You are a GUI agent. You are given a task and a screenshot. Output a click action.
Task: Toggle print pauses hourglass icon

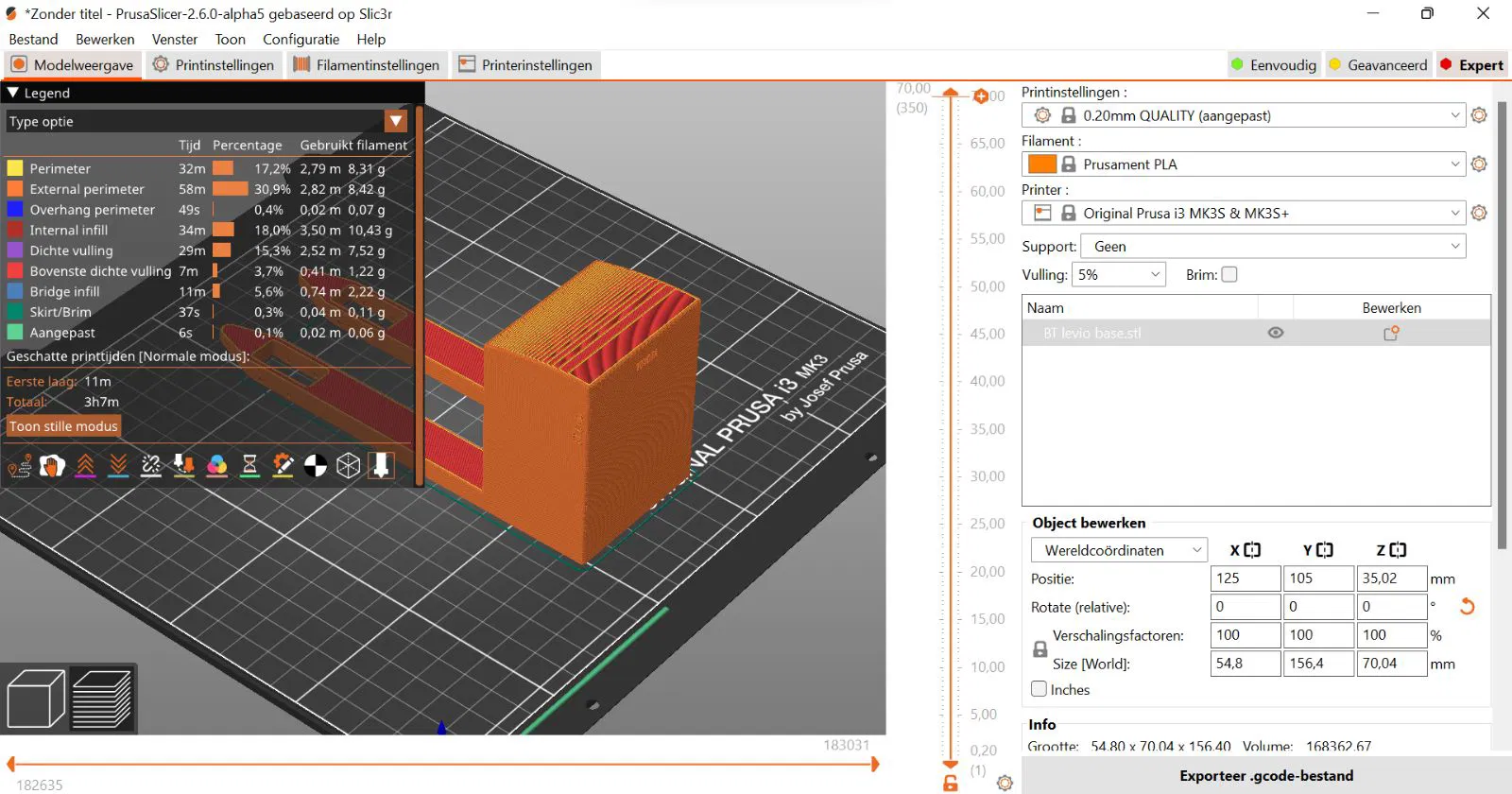pyautogui.click(x=249, y=465)
